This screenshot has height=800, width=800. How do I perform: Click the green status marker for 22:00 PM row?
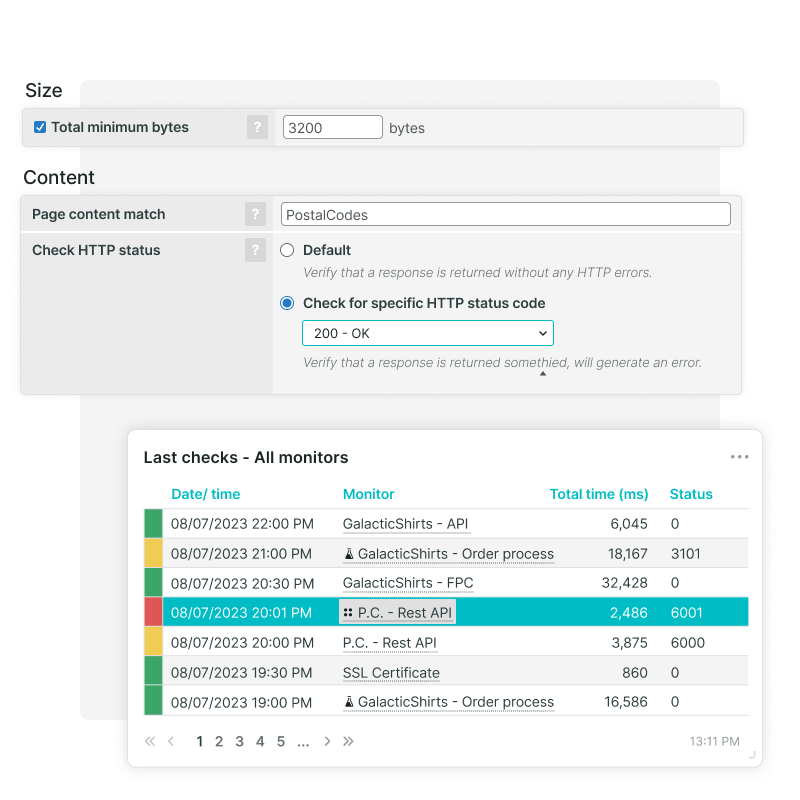coord(153,523)
